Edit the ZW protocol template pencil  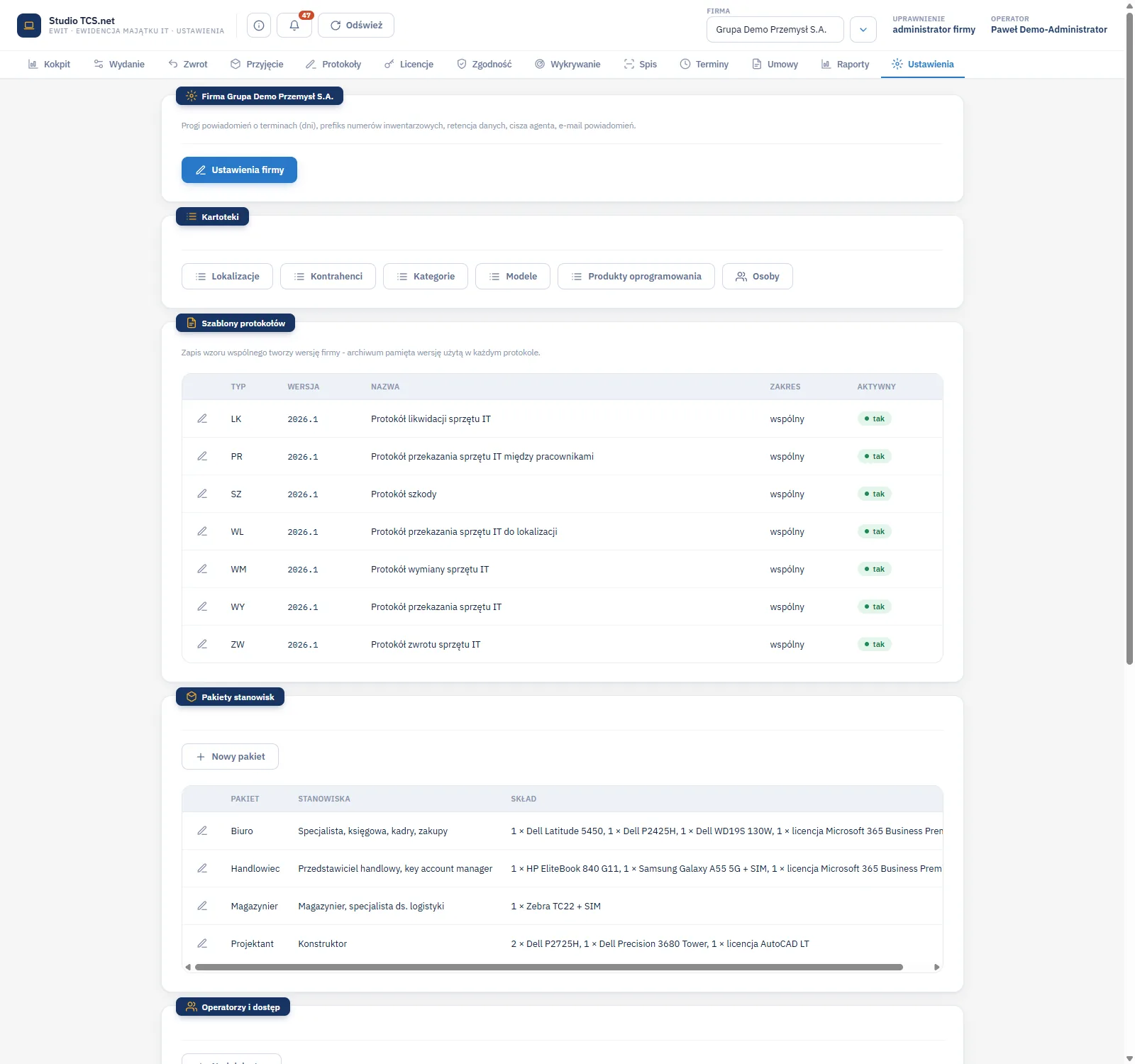202,644
